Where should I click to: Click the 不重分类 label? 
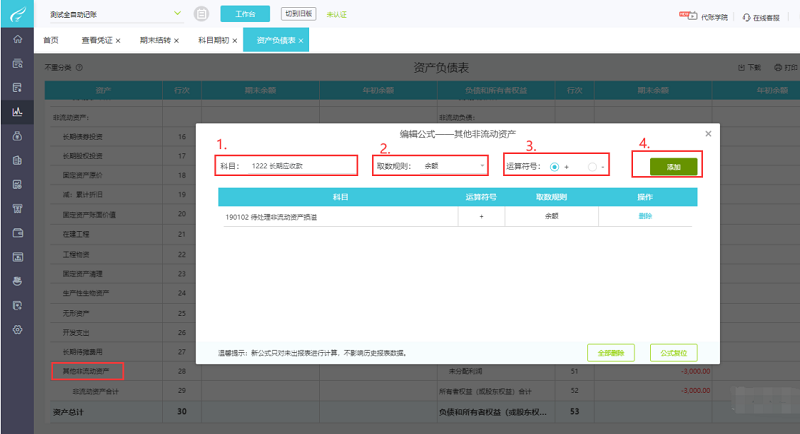[58, 67]
